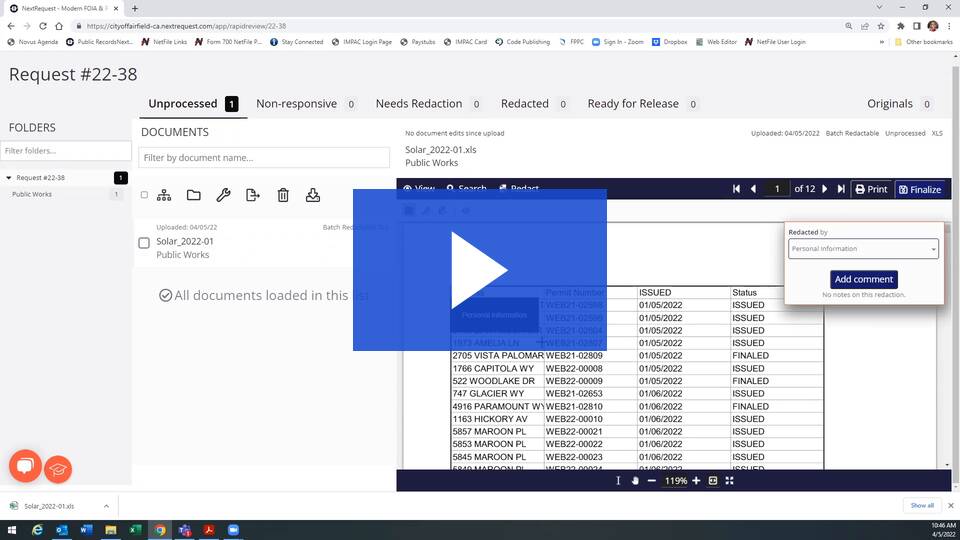Click the Print button
This screenshot has height=540, width=960.
point(871,189)
